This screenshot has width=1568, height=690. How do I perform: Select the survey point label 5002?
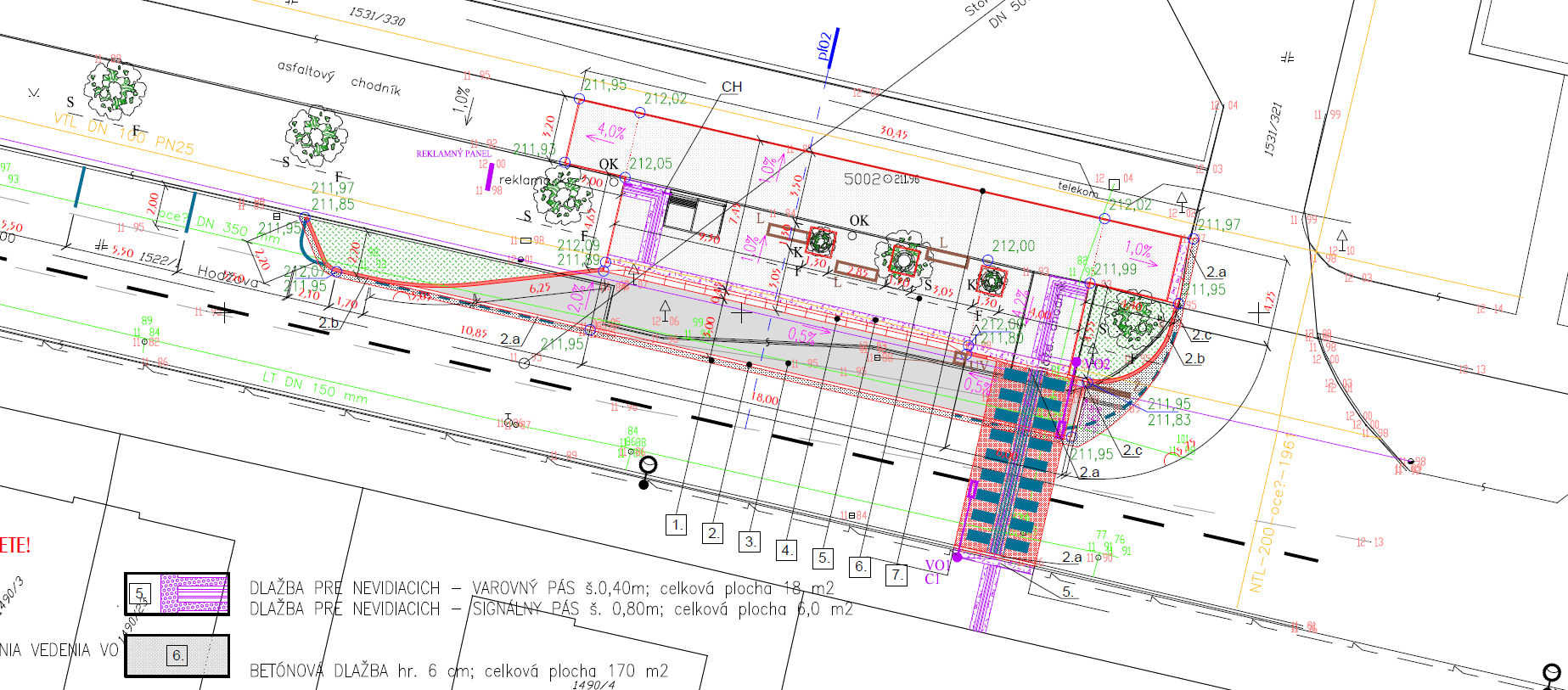862,179
